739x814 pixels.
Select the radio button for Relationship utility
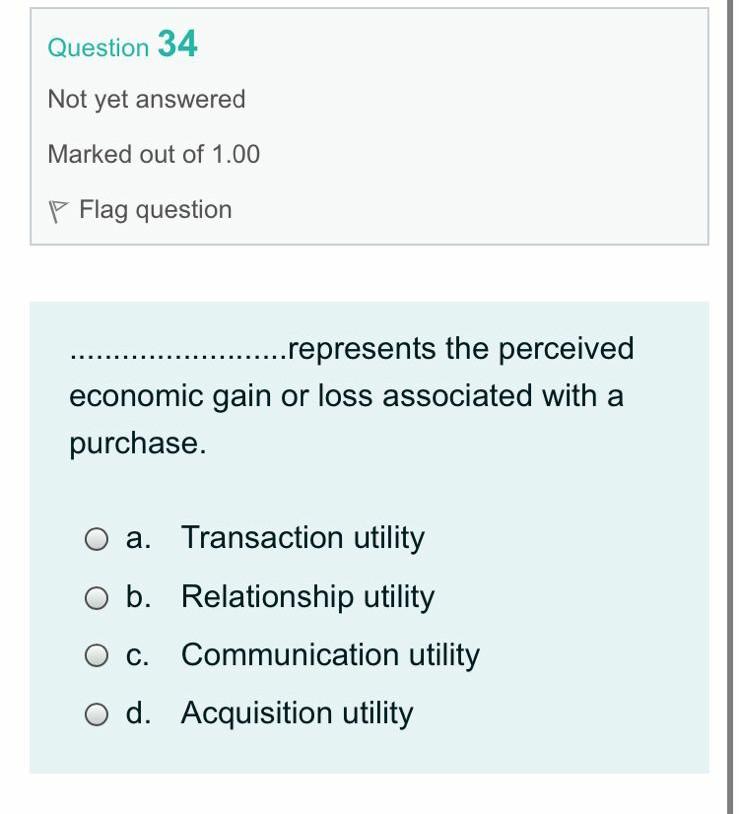pyautogui.click(x=98, y=597)
